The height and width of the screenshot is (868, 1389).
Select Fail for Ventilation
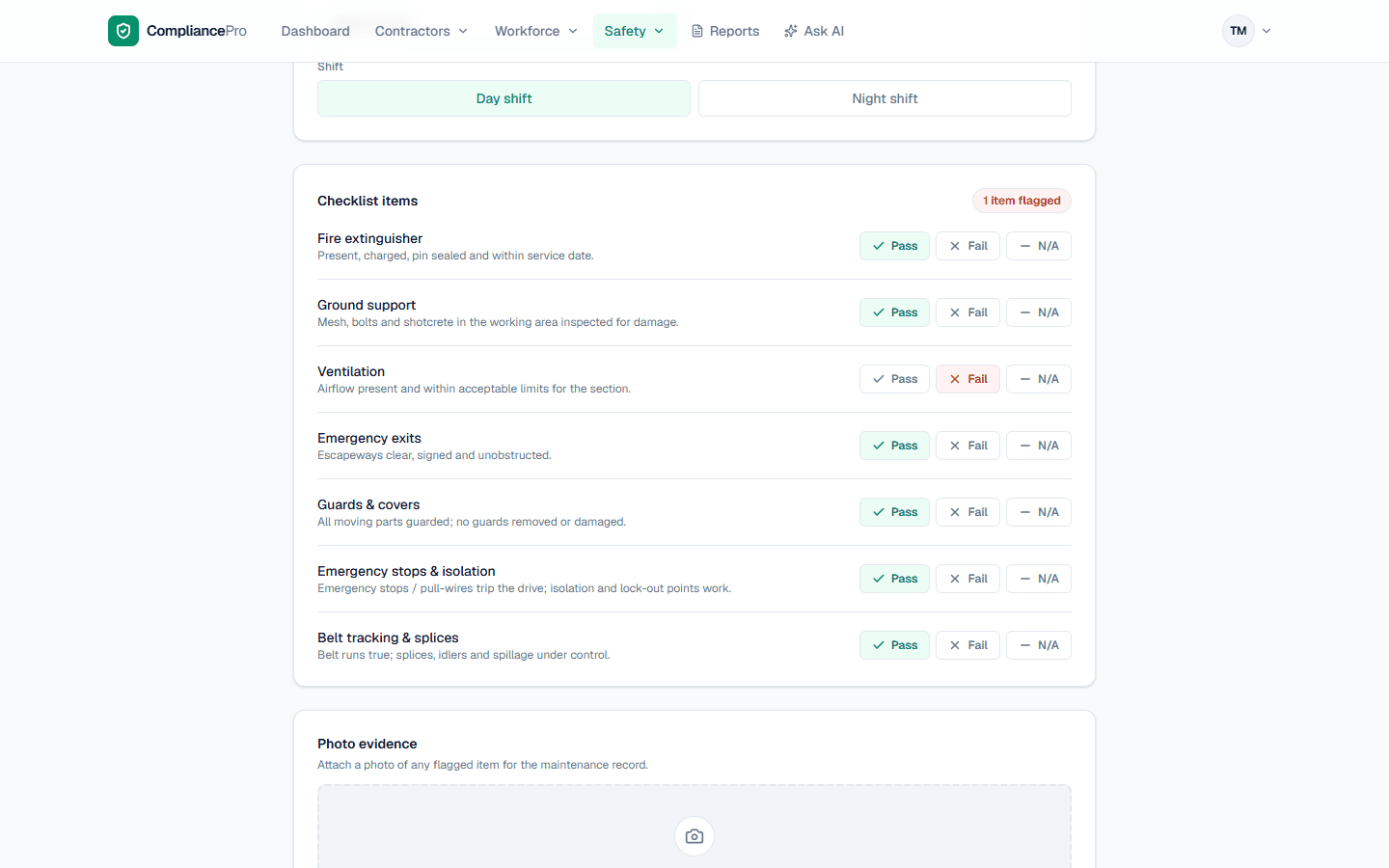[x=967, y=379]
